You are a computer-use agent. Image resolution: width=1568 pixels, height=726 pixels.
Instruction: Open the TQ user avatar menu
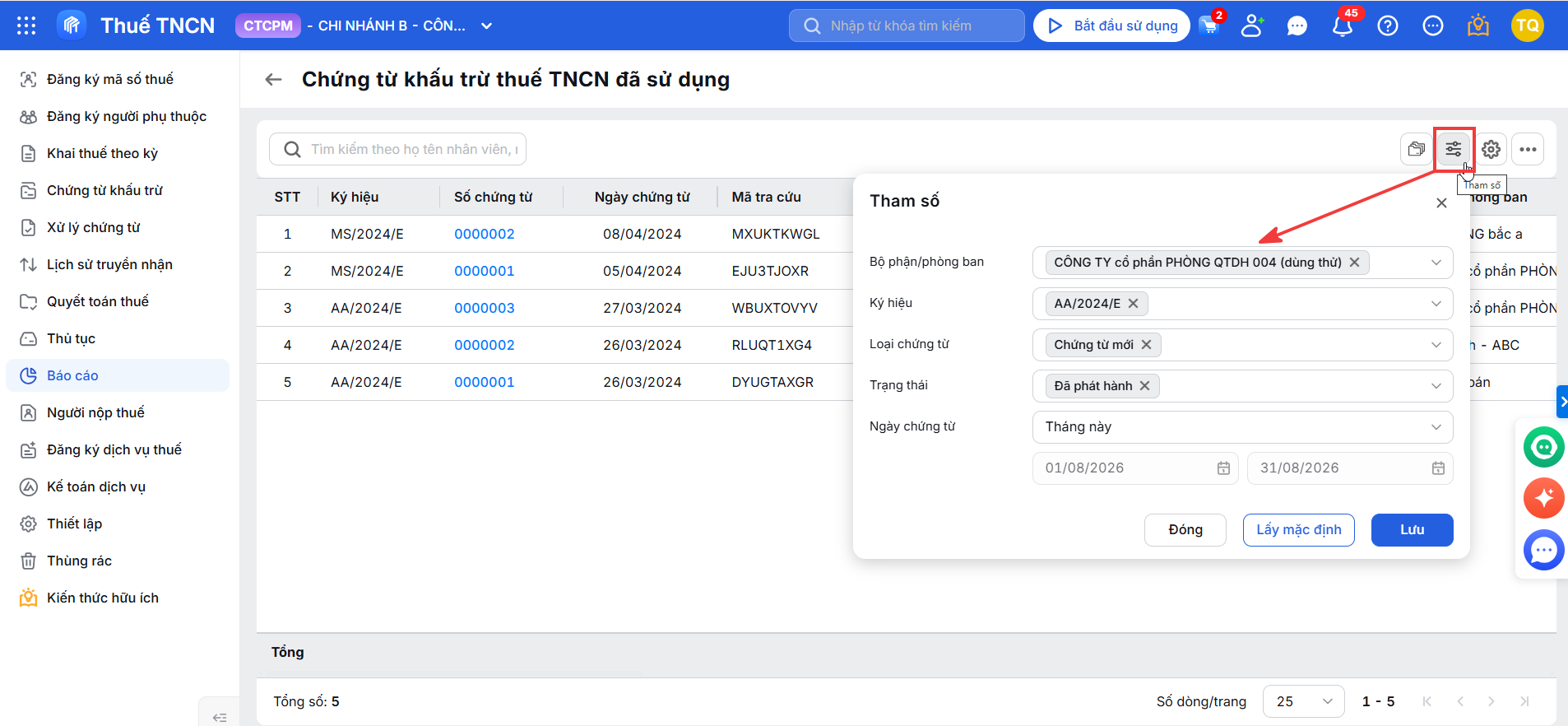click(1528, 26)
